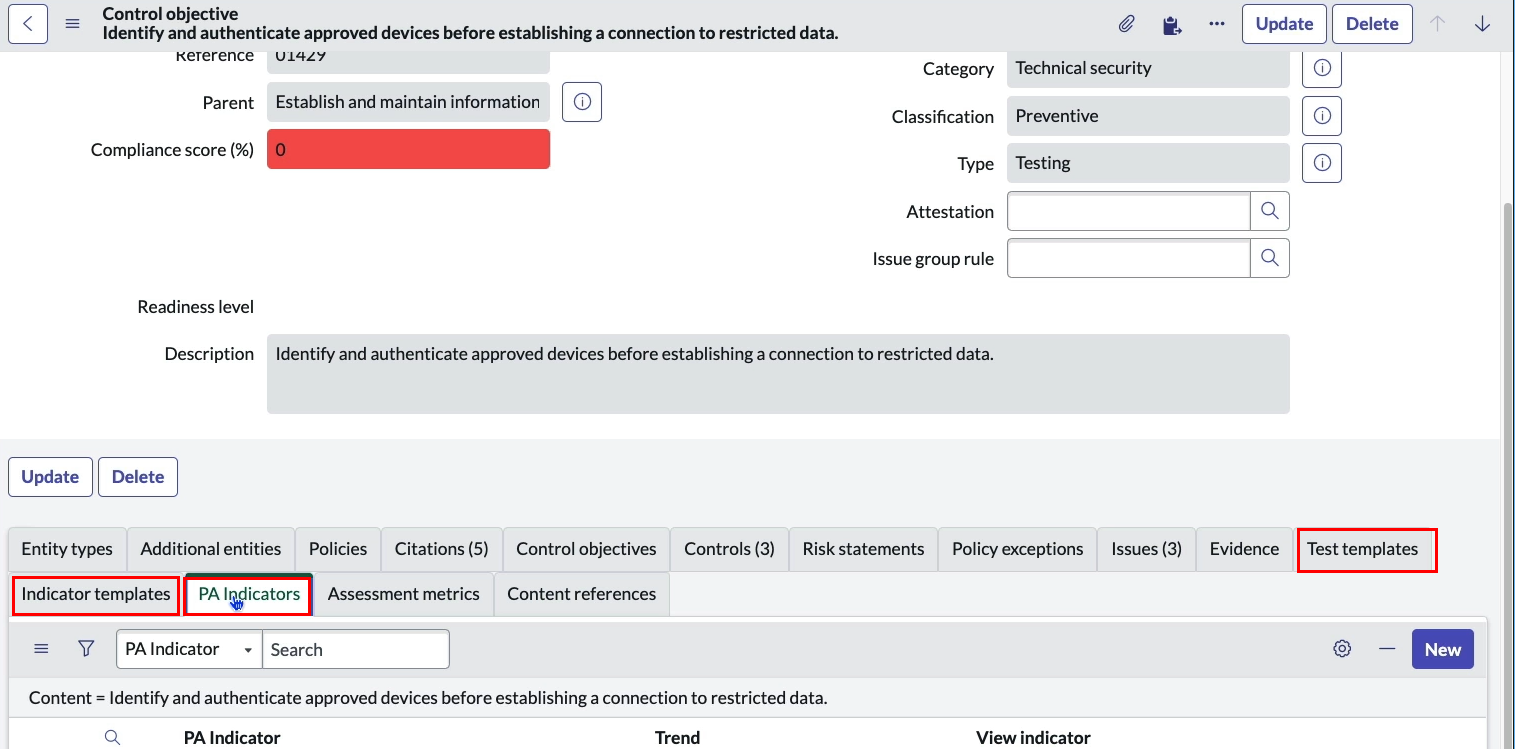Click the clipboard icon in the header
The width and height of the screenshot is (1515, 749).
pos(1172,24)
